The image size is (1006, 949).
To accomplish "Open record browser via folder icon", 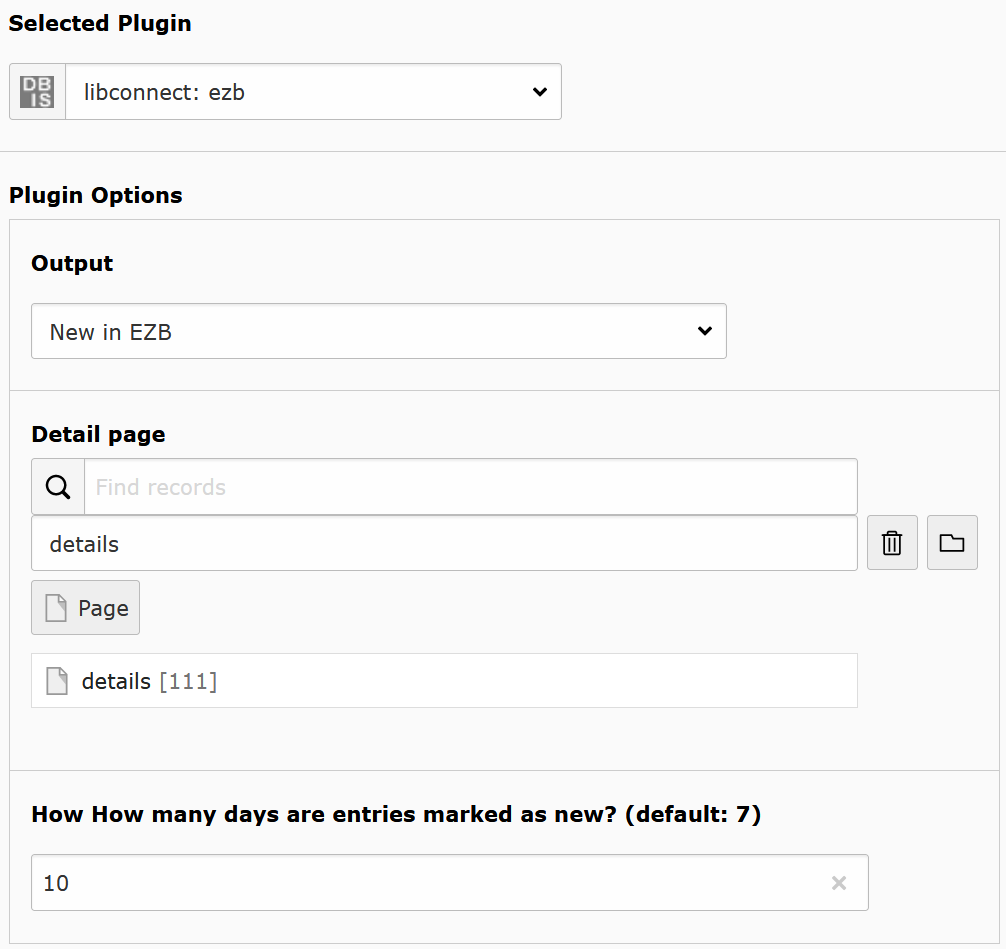I will [951, 542].
